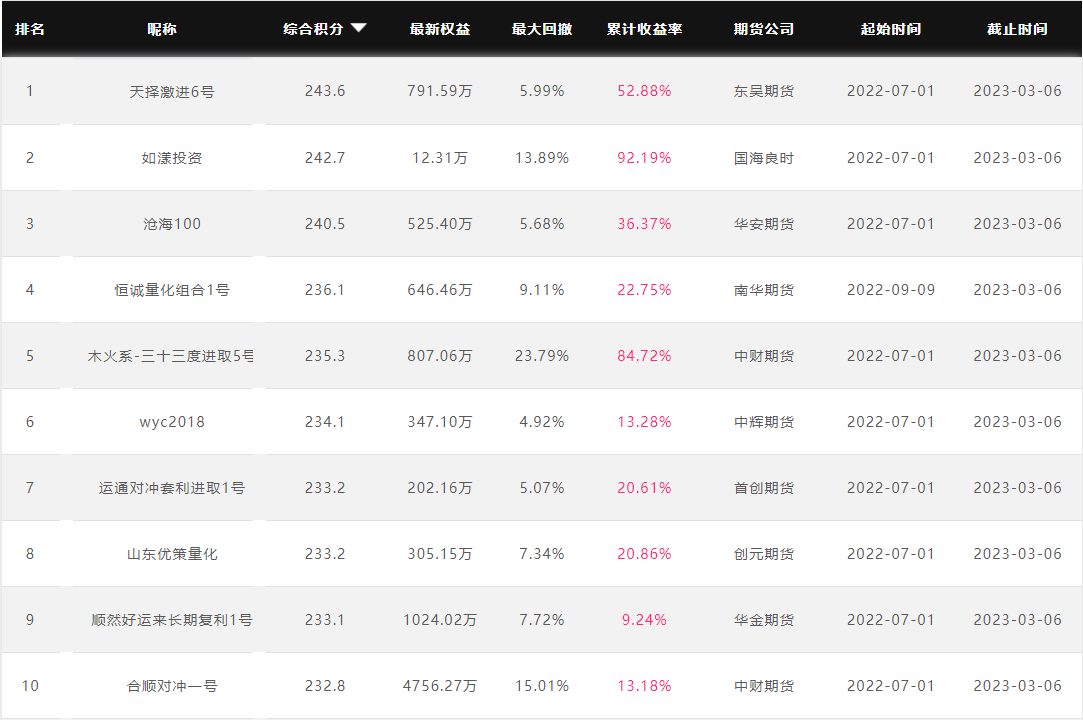Select the score value 243.6

pos(325,91)
